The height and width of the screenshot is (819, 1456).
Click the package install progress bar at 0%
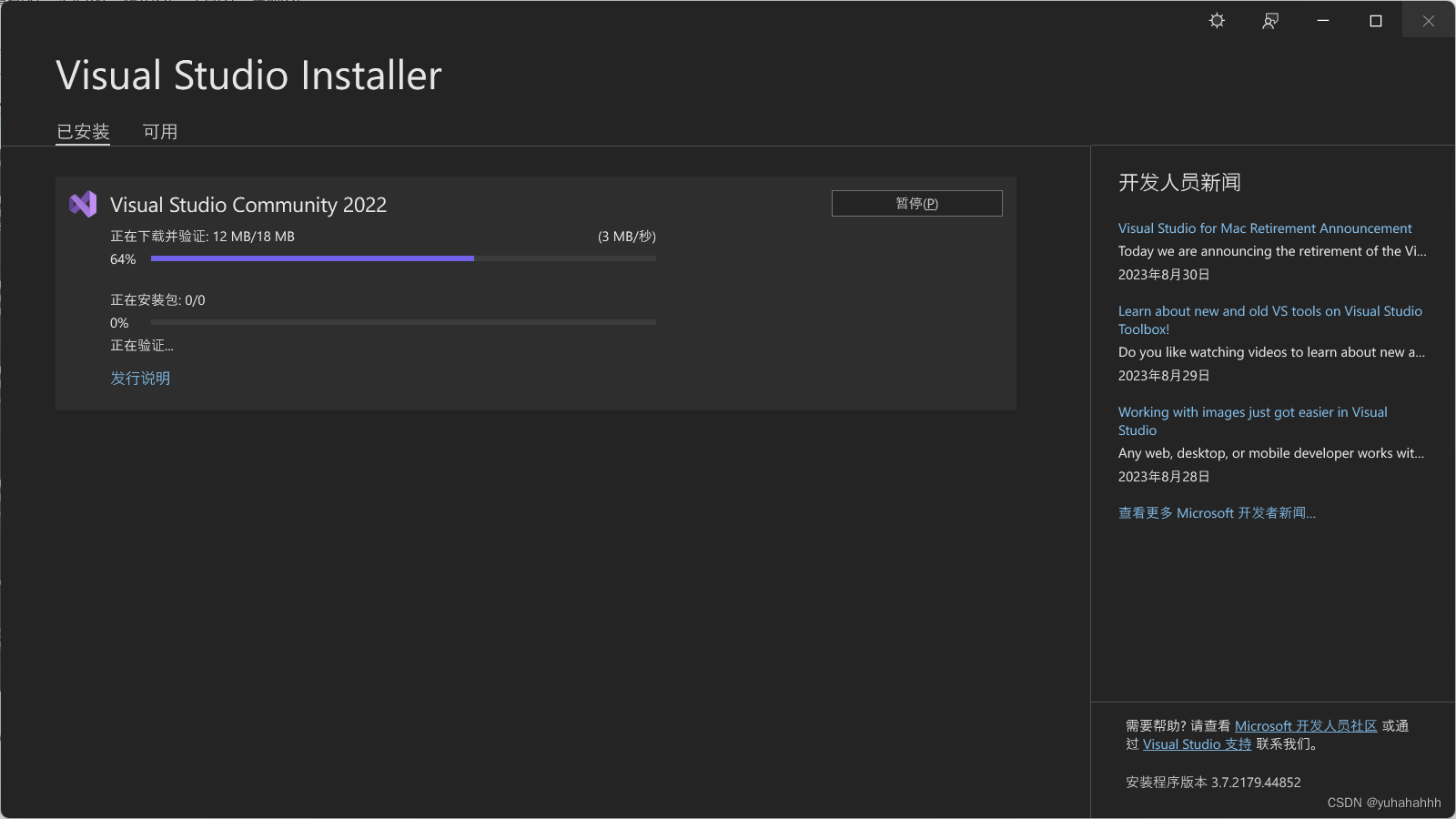coord(403,322)
